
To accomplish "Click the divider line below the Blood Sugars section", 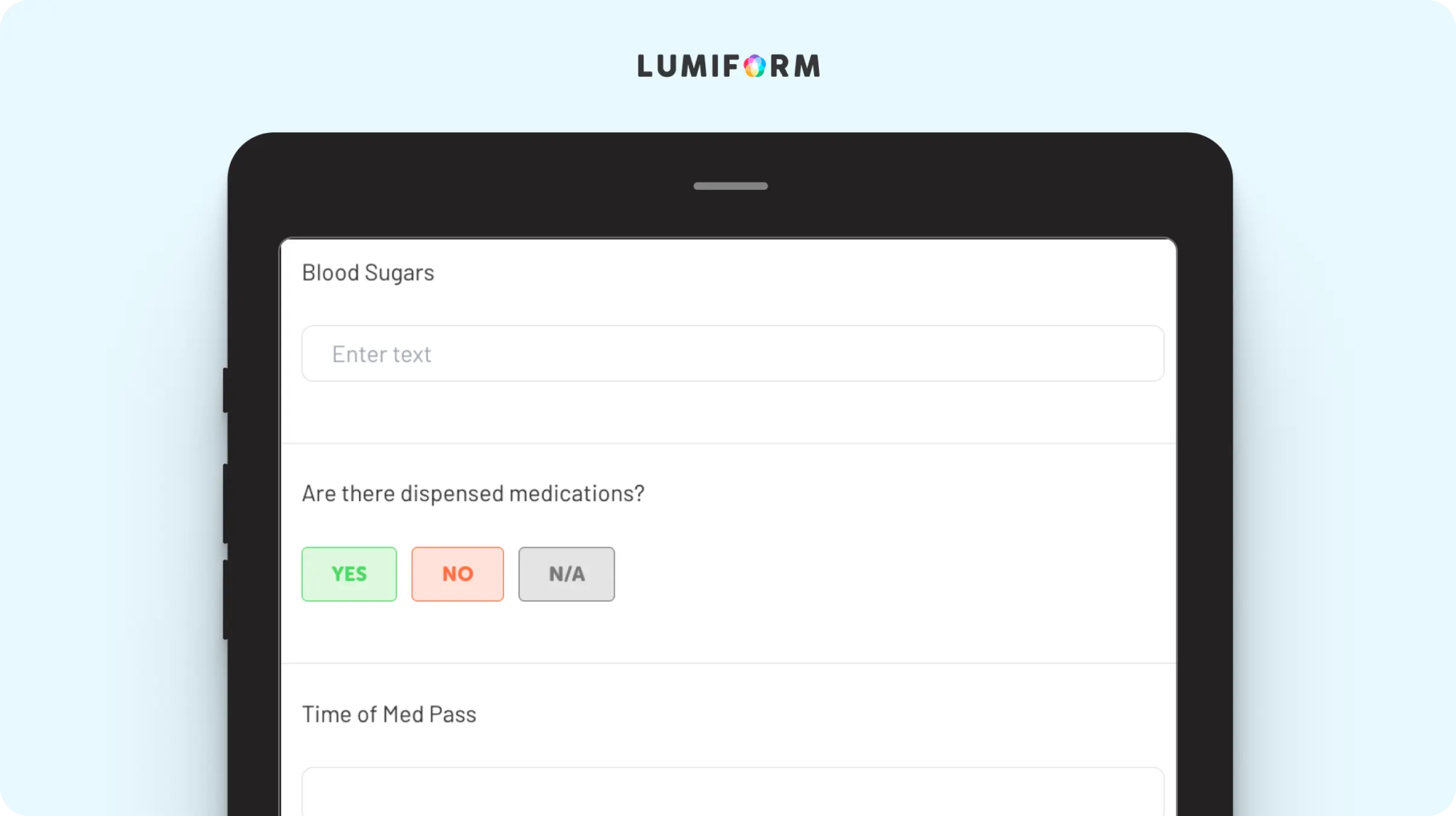I will click(729, 444).
